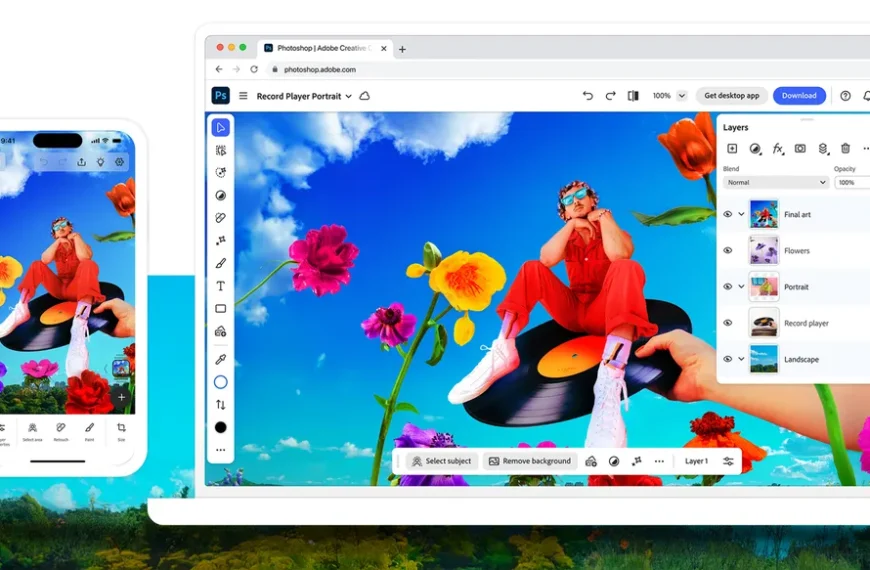This screenshot has height=570, width=870.
Task: Swap foreground and background colors
Action: click(220, 405)
